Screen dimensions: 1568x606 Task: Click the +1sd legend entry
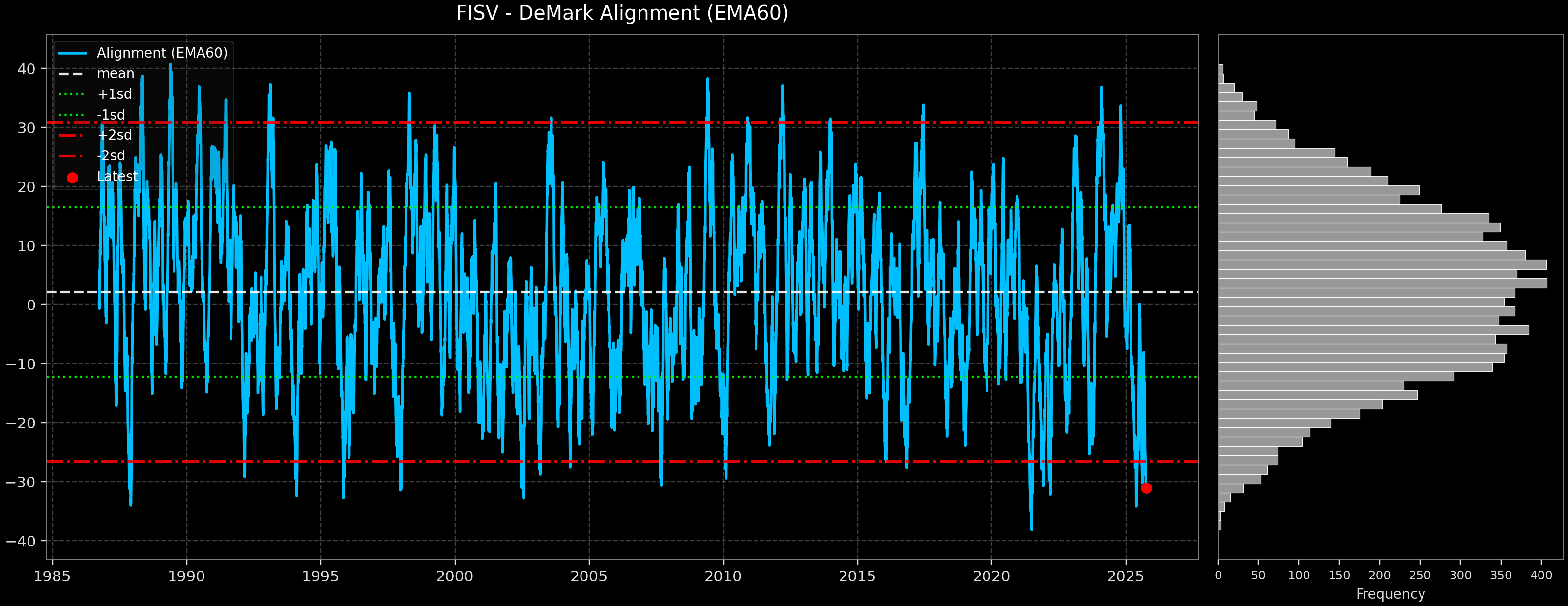click(114, 94)
